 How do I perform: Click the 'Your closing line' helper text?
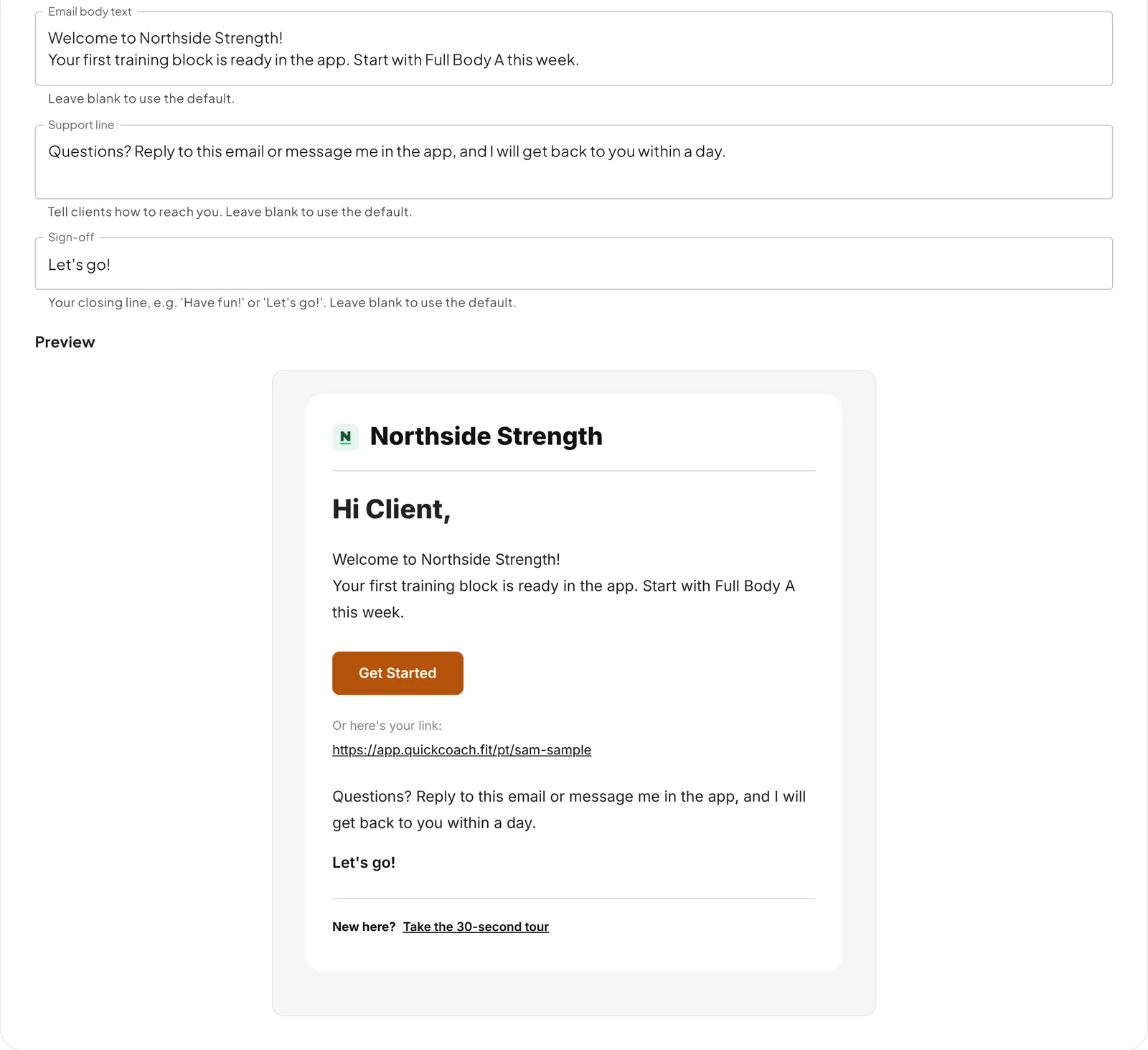(x=282, y=303)
